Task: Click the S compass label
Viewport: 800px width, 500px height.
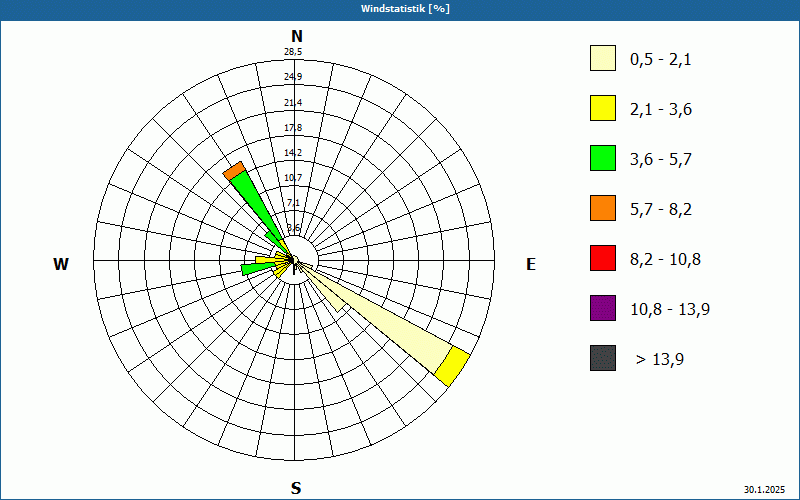Action: [296, 488]
